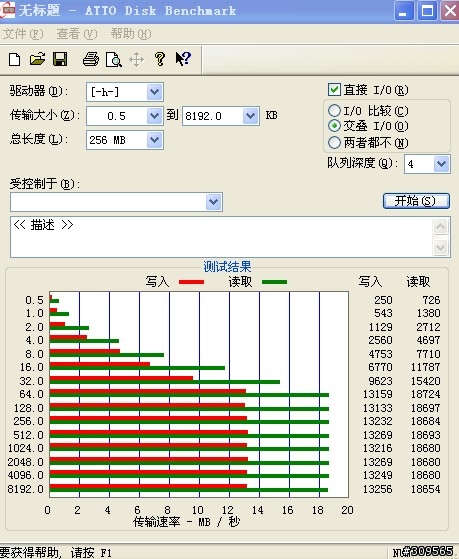Toggle the 直接 I/O checkbox

(x=334, y=89)
